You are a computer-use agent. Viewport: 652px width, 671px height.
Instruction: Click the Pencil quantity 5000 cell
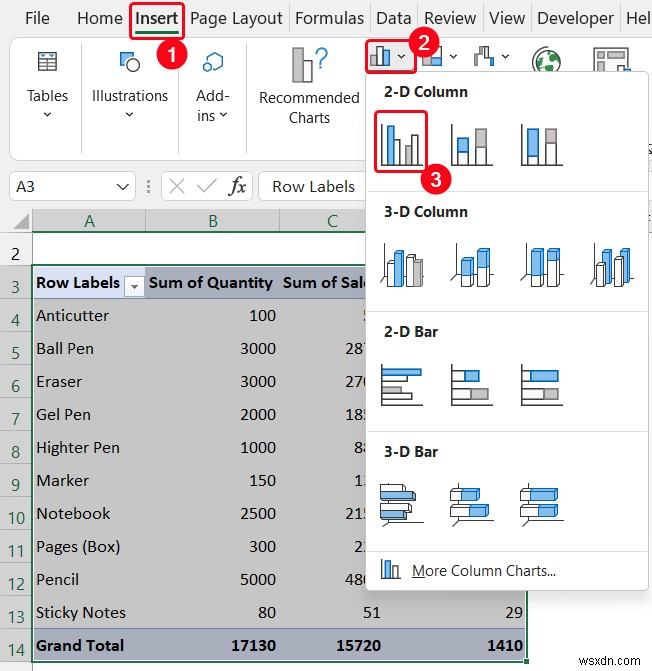pos(213,579)
